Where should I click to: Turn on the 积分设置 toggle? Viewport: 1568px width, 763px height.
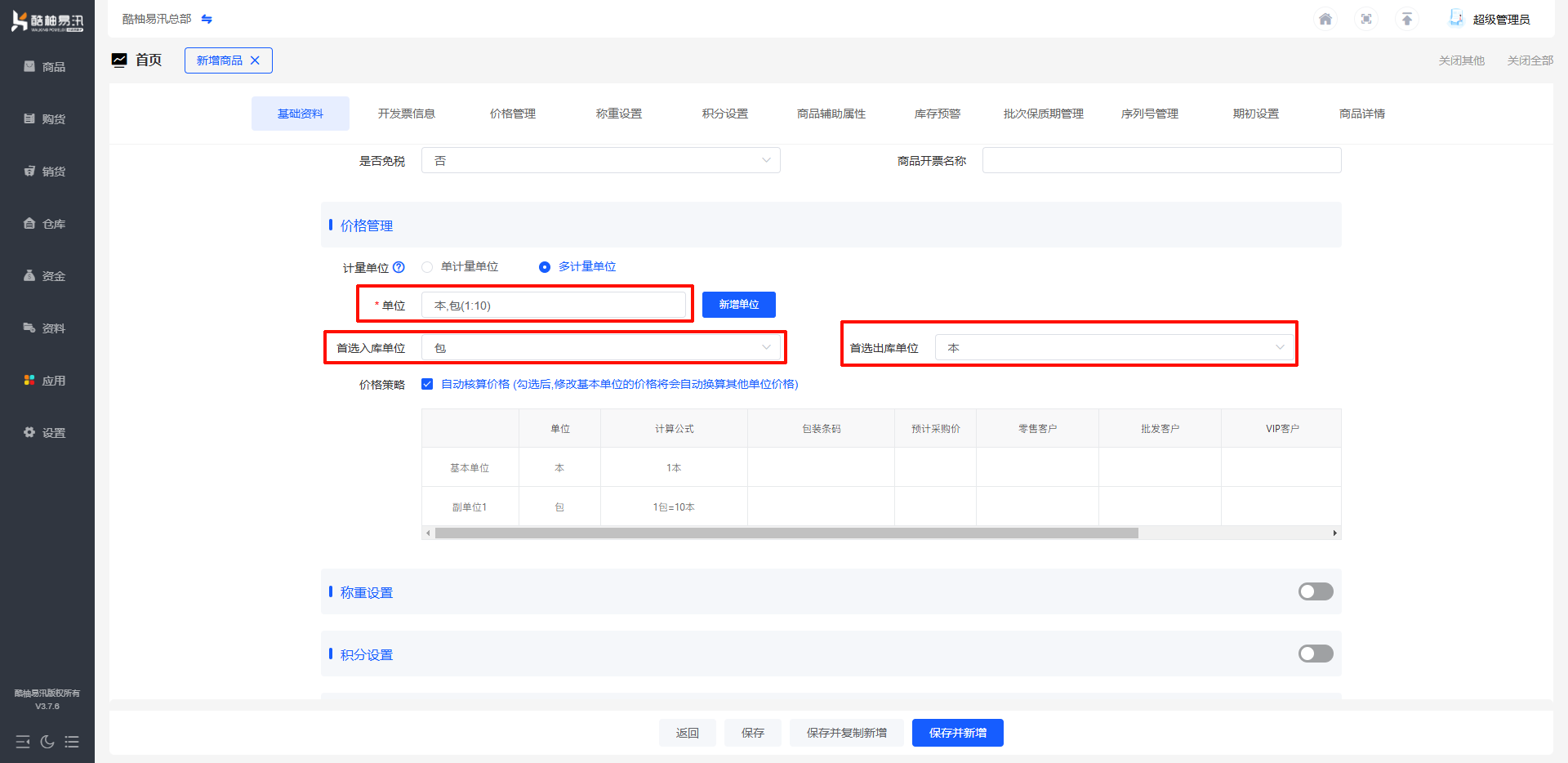(x=1315, y=654)
